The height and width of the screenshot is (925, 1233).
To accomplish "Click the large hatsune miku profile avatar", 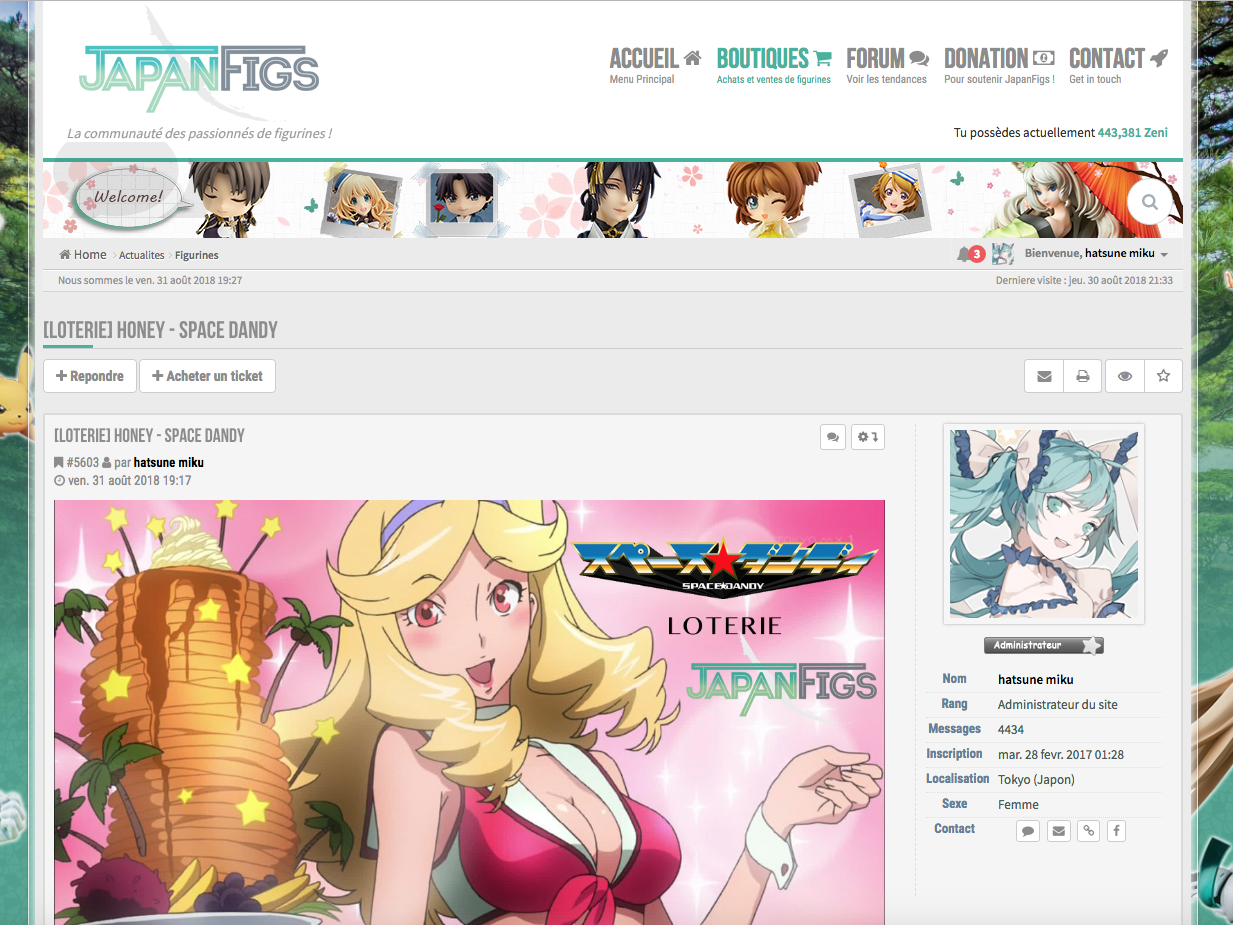I will (x=1044, y=524).
